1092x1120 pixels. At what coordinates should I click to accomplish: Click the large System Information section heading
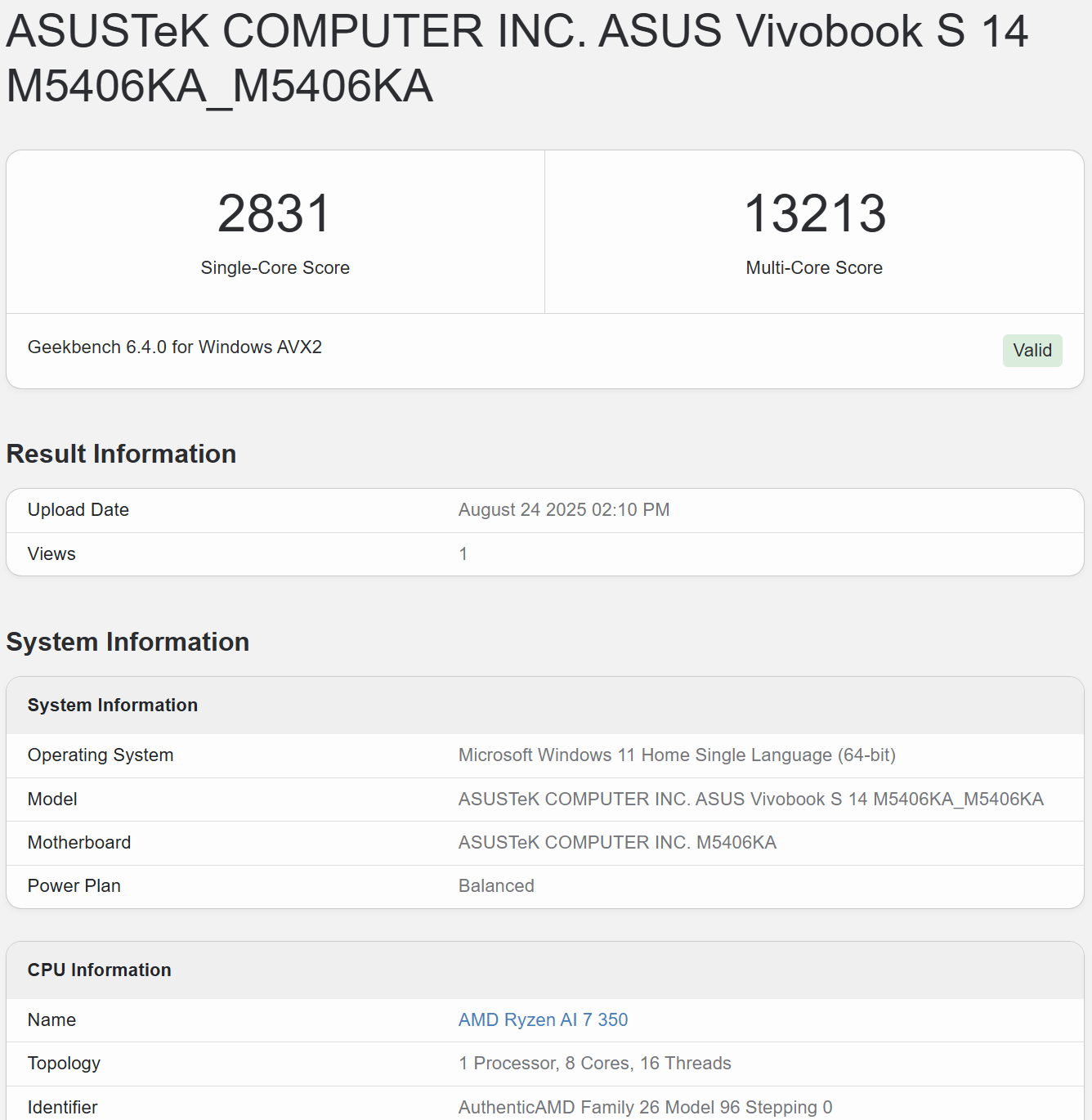[128, 642]
